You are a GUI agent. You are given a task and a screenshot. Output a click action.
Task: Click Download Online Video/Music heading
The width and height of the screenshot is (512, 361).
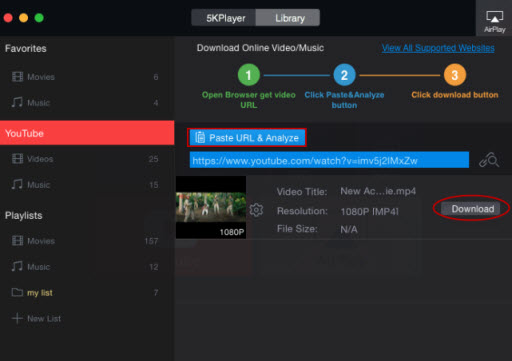[x=260, y=48]
